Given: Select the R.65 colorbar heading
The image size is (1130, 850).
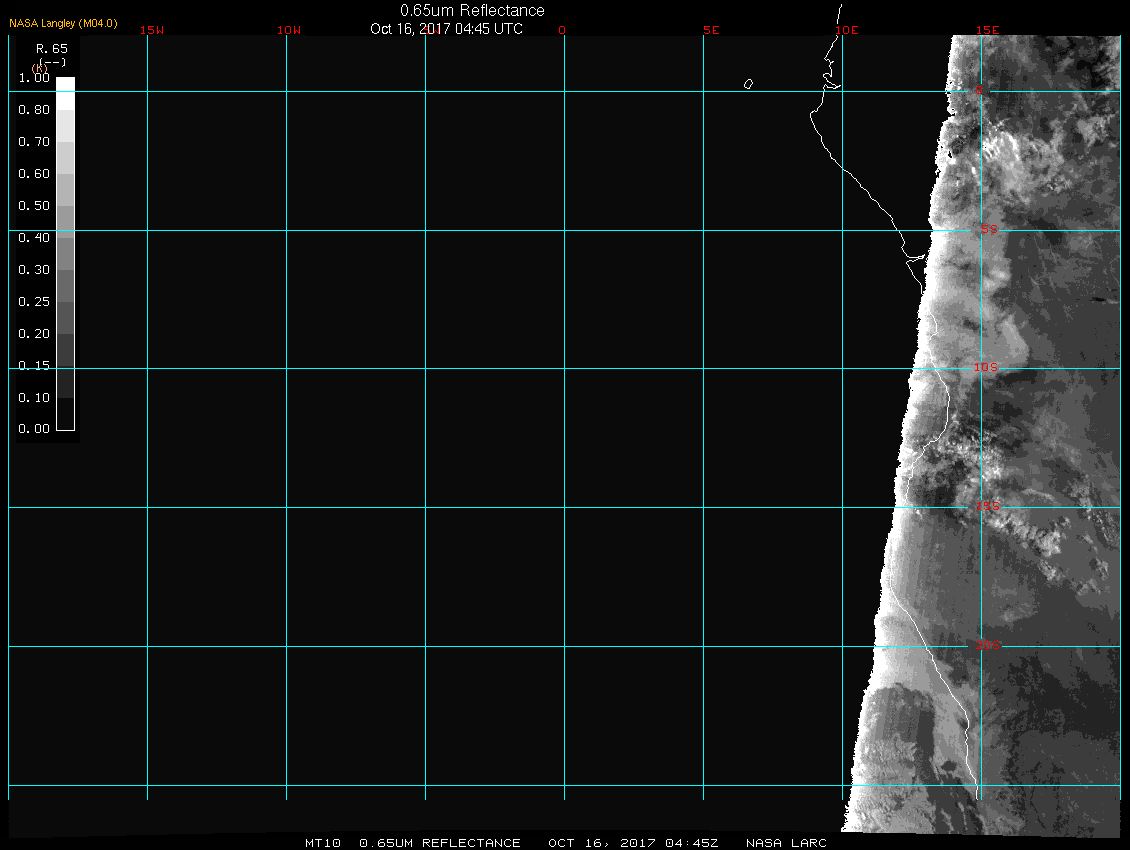Looking at the screenshot, I should click(x=50, y=48).
